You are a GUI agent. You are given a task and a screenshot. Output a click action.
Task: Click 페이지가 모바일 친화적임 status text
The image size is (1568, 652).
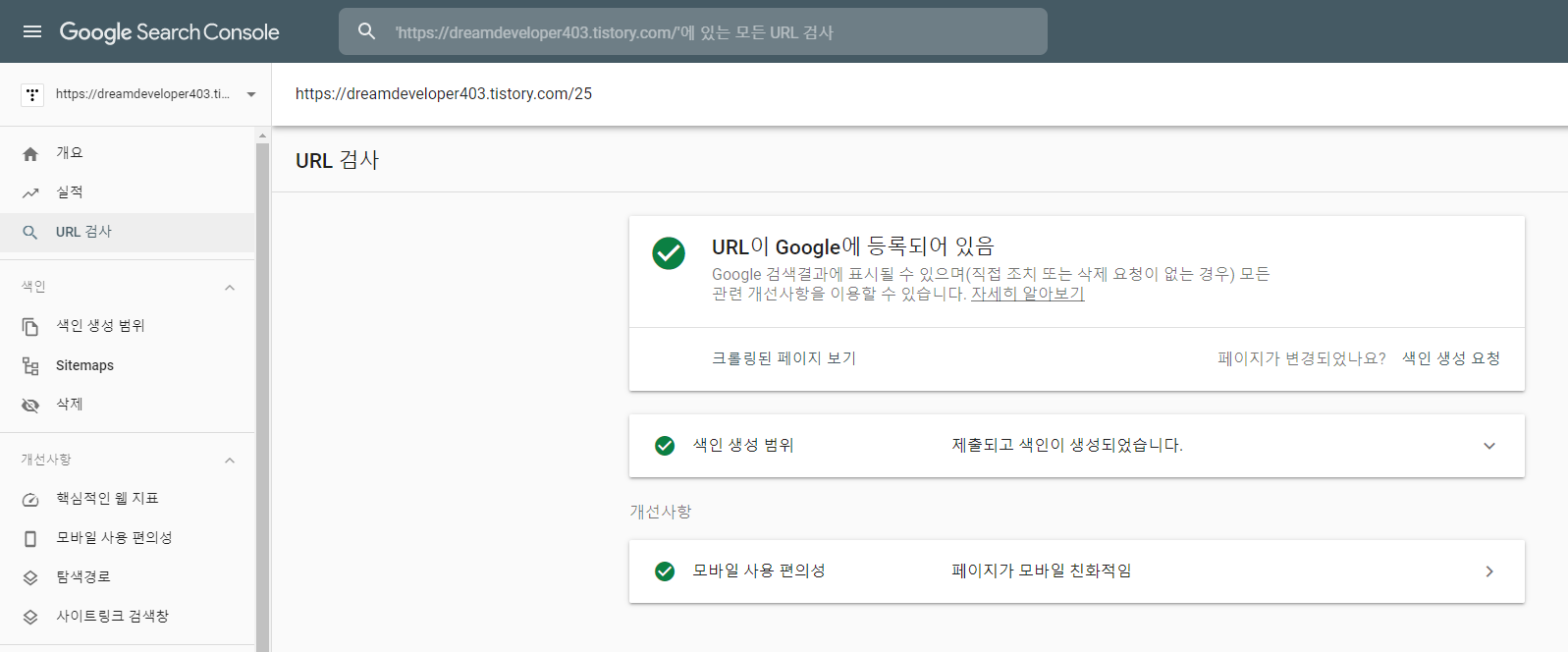click(x=1042, y=570)
